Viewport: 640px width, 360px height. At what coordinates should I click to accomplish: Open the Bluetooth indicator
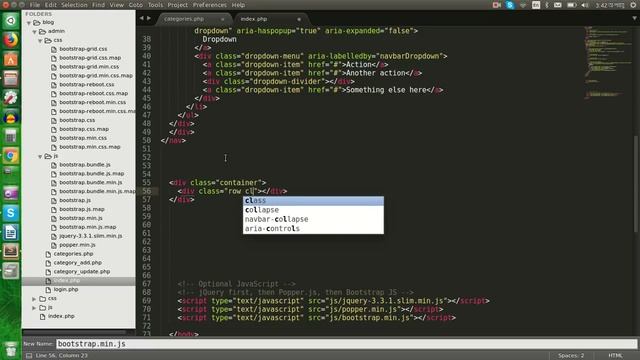click(x=547, y=5)
